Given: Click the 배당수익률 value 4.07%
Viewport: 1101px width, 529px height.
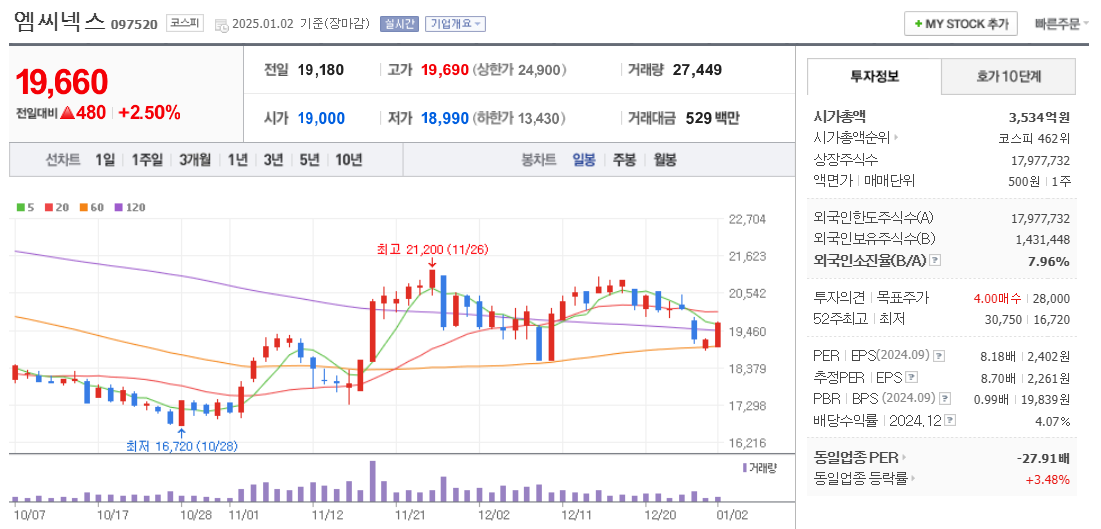Looking at the screenshot, I should [x=1051, y=421].
